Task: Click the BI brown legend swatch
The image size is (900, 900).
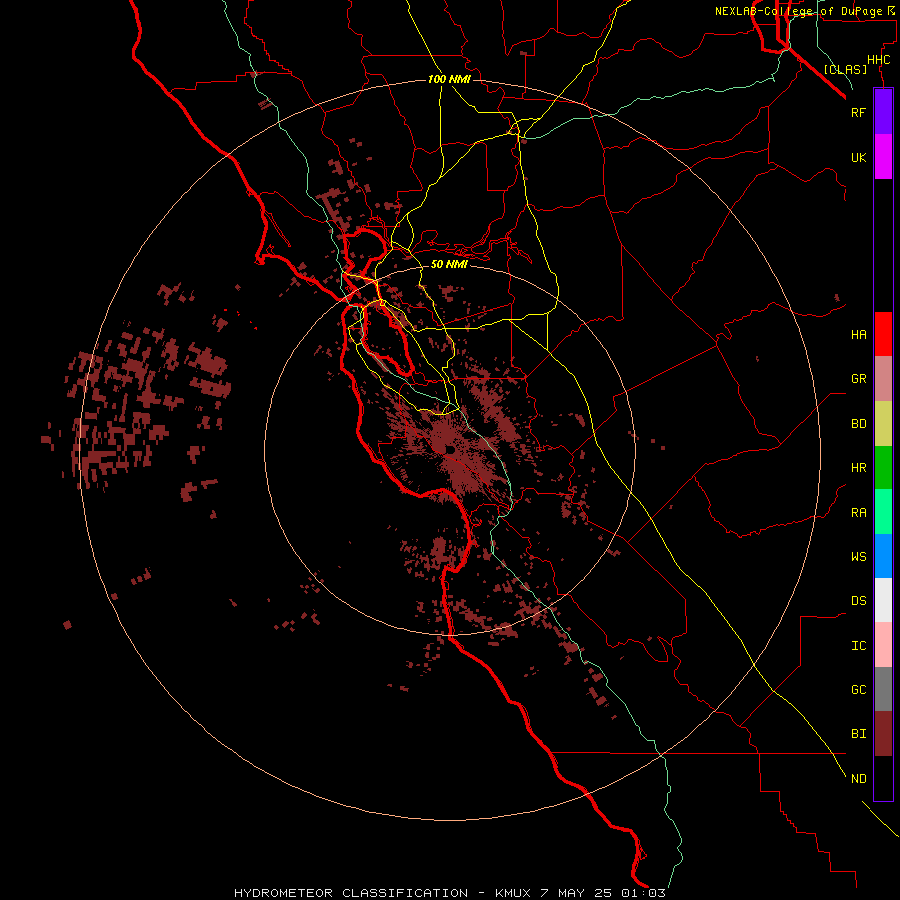Action: [x=883, y=734]
